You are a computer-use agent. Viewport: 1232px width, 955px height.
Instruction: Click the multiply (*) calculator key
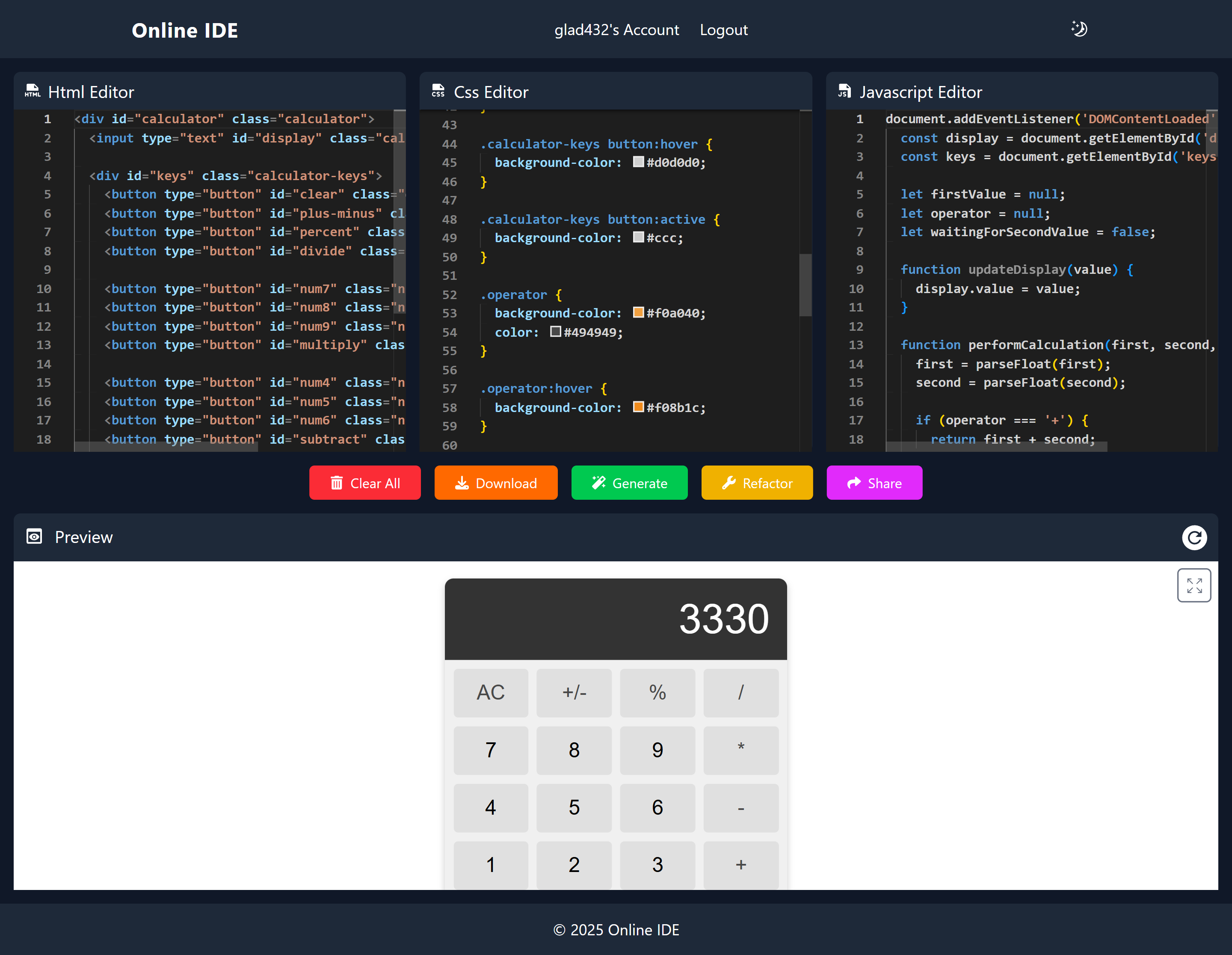[740, 750]
